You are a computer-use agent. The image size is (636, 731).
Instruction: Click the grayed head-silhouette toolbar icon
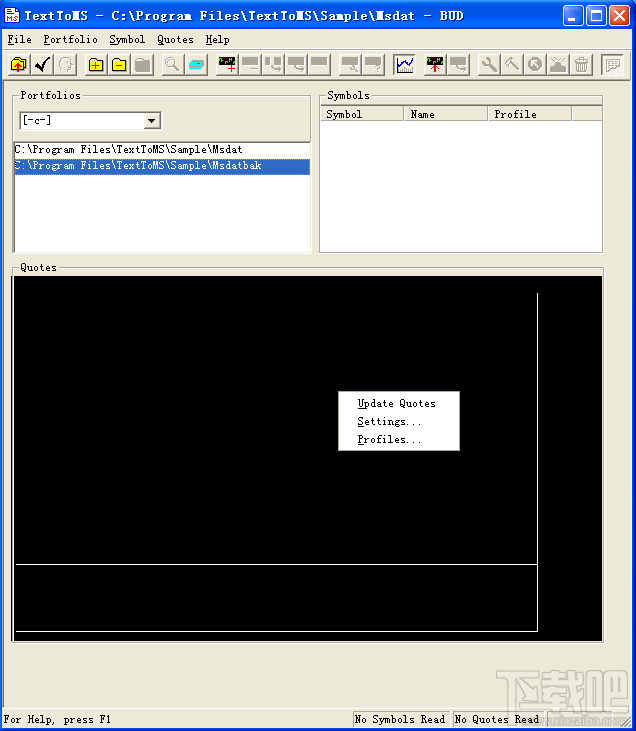coord(65,65)
